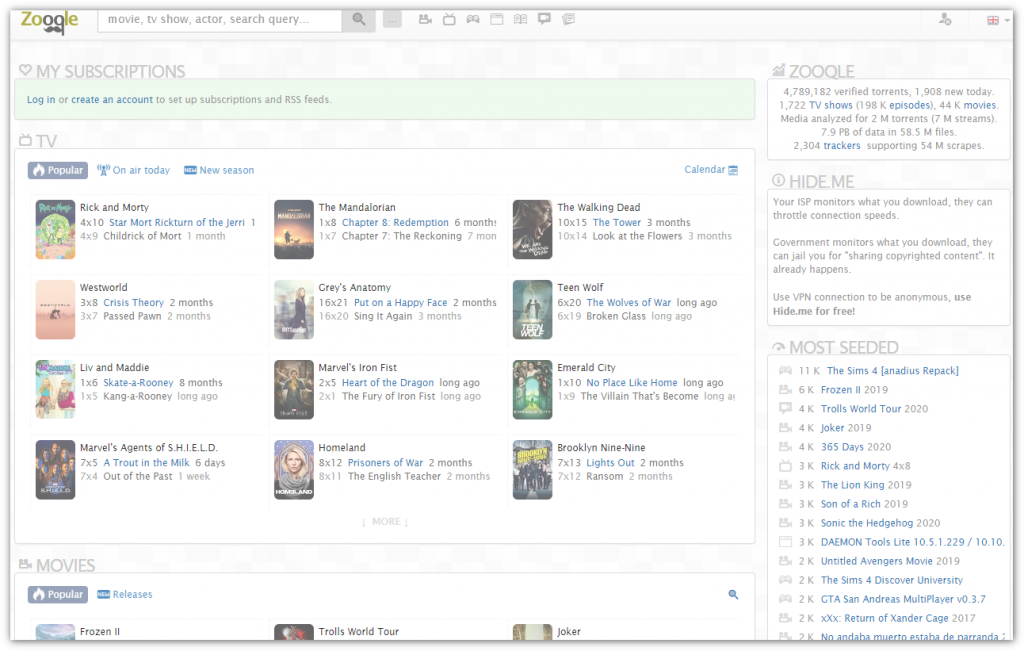This screenshot has width=1024, height=651.
Task: Select the Popular tab in TV section
Action: [57, 170]
